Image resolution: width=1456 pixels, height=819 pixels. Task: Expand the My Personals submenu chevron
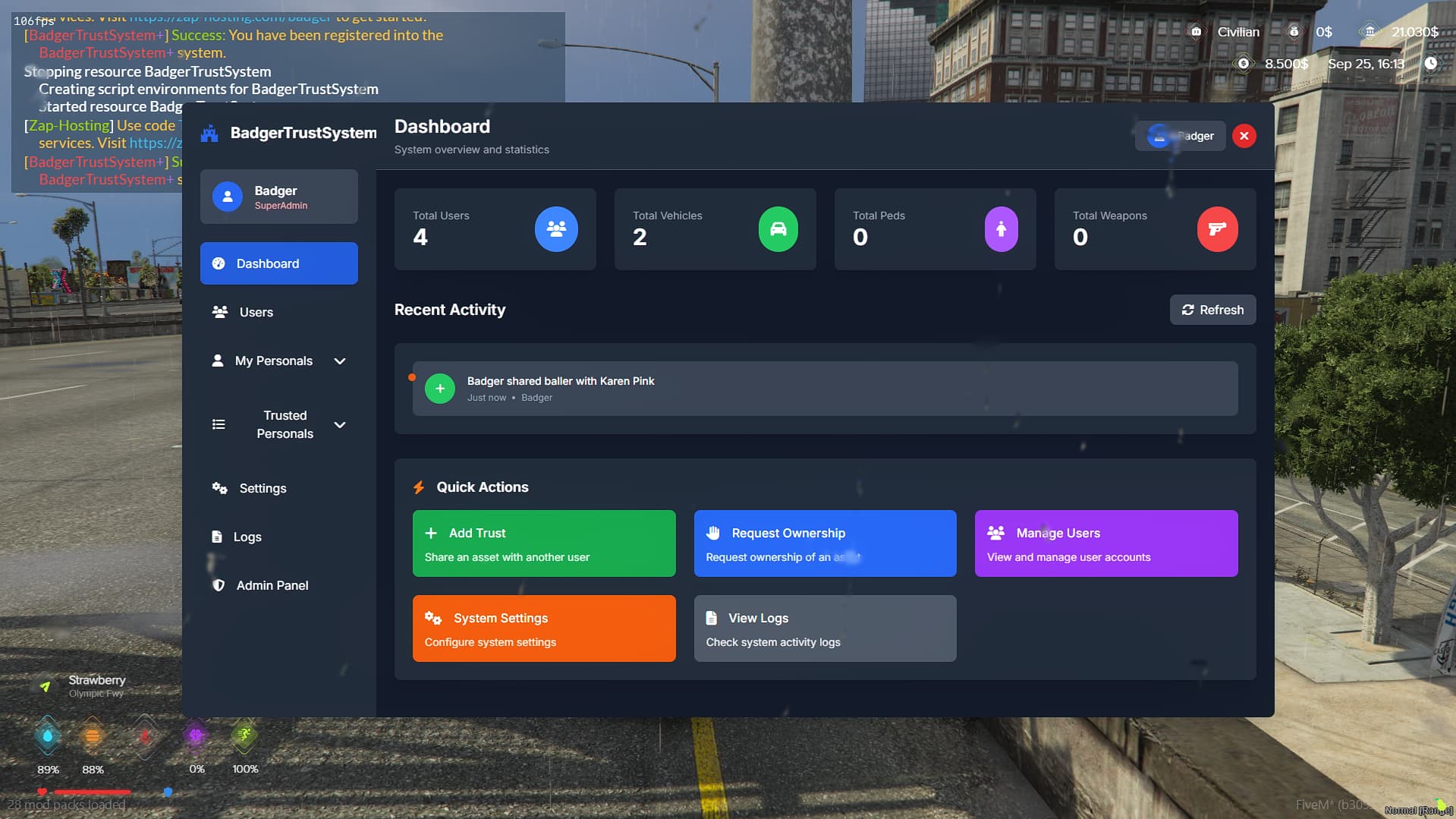[x=340, y=361]
